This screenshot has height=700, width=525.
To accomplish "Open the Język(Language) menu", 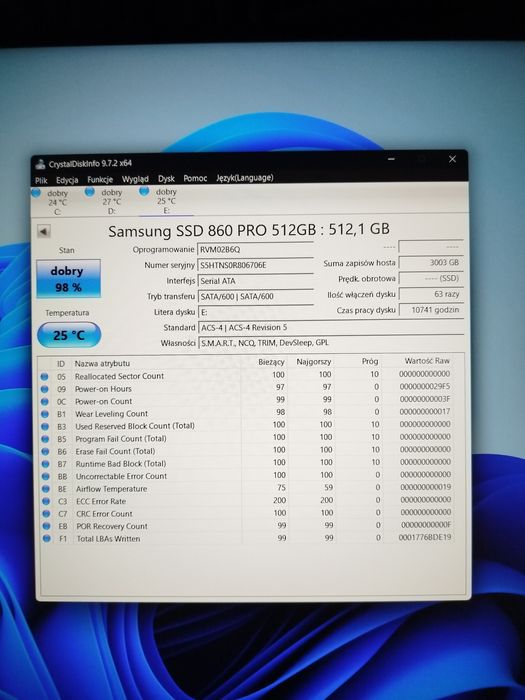I will tap(245, 178).
